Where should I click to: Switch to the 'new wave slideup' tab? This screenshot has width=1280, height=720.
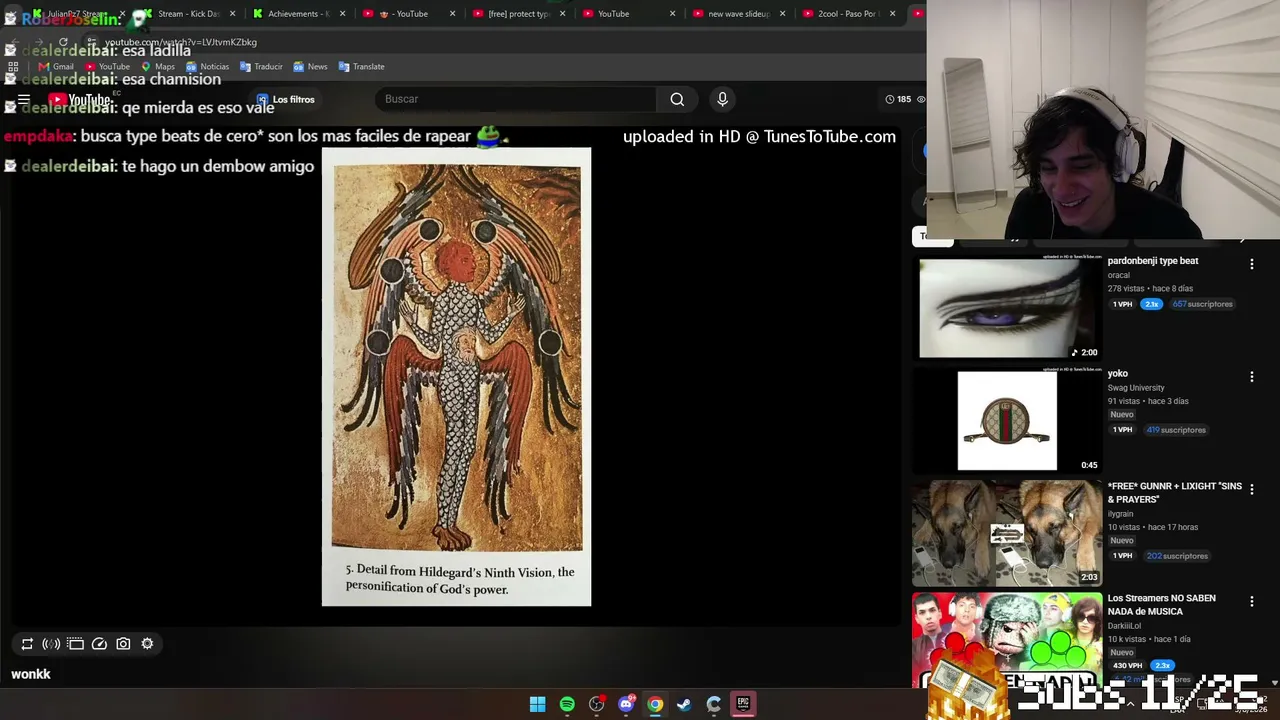tap(738, 14)
